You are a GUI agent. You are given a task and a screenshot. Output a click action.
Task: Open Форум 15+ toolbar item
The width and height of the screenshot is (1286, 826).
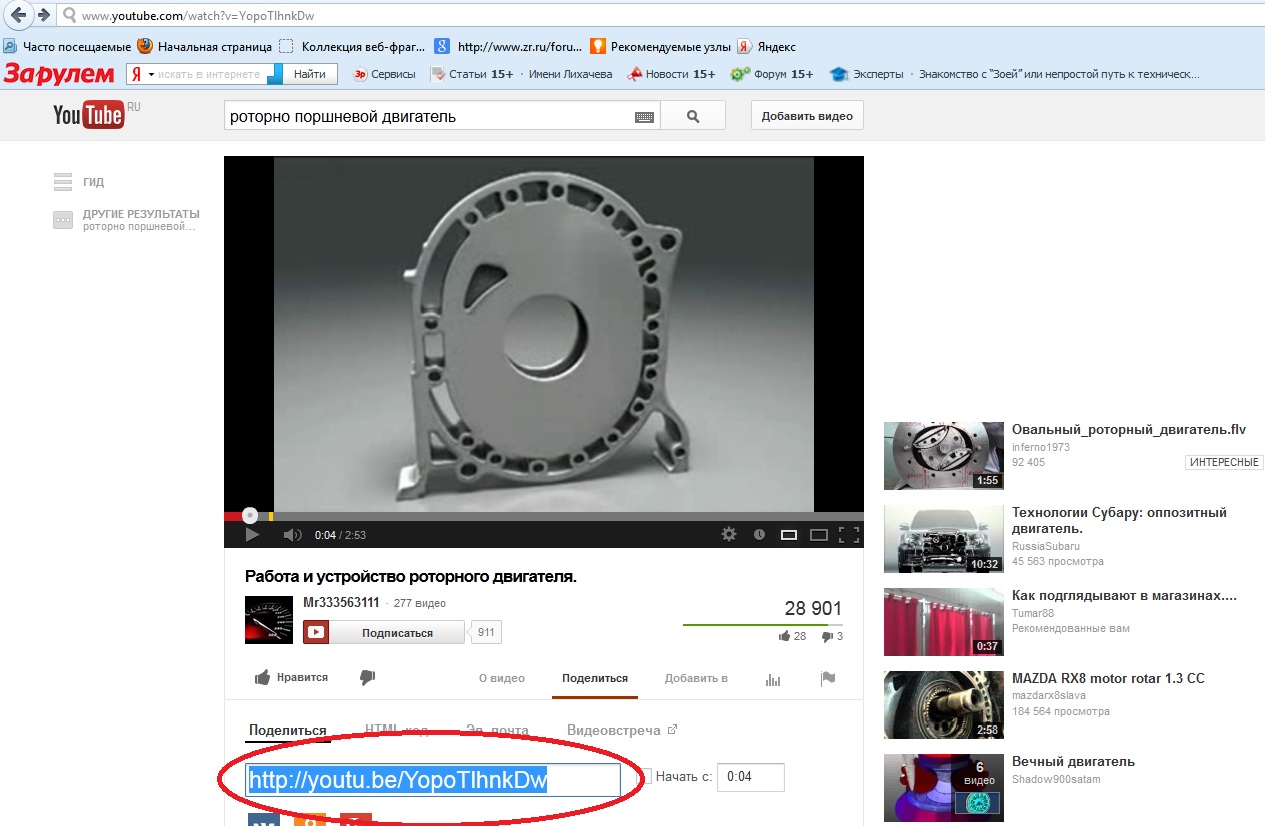[x=771, y=74]
